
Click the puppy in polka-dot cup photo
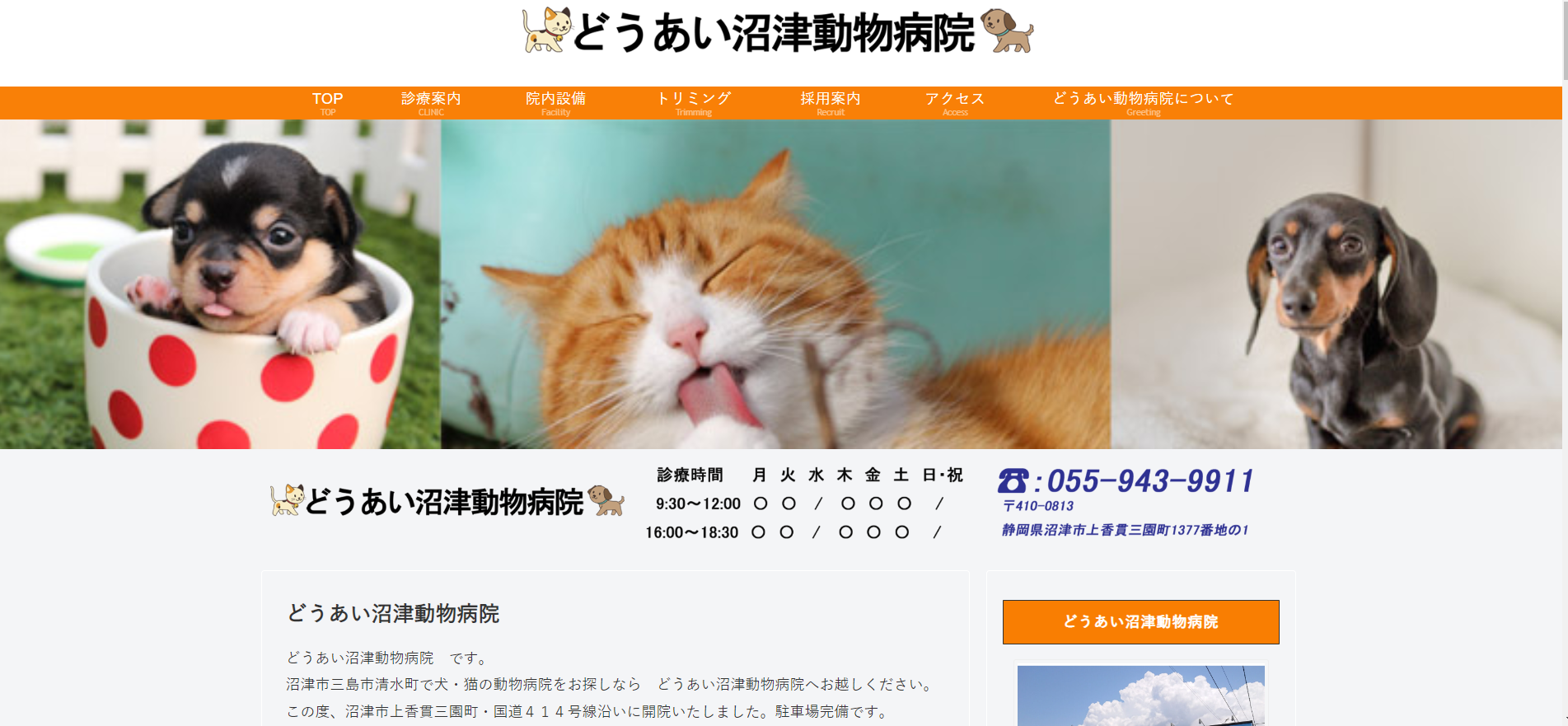click(220, 284)
